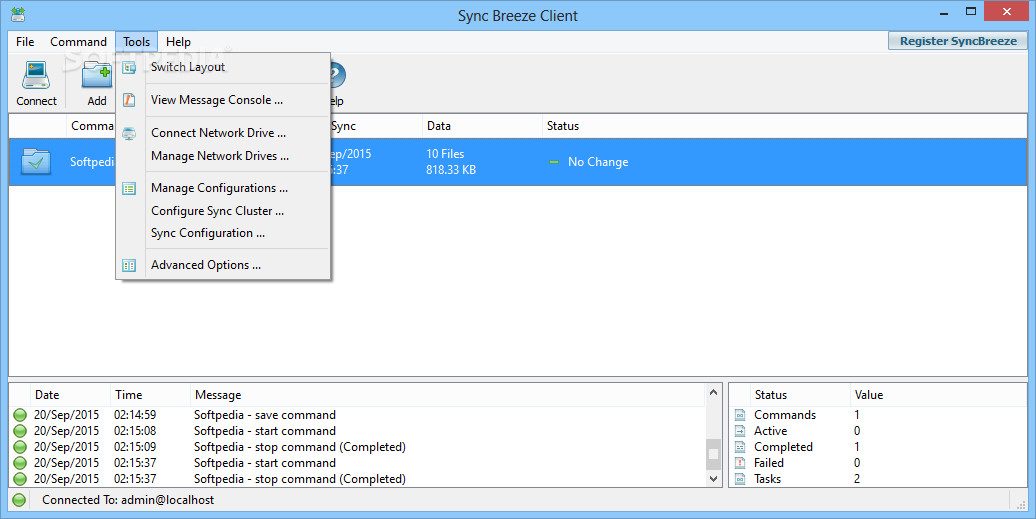This screenshot has width=1036, height=519.
Task: Click the Tasks status row icon
Action: [740, 479]
